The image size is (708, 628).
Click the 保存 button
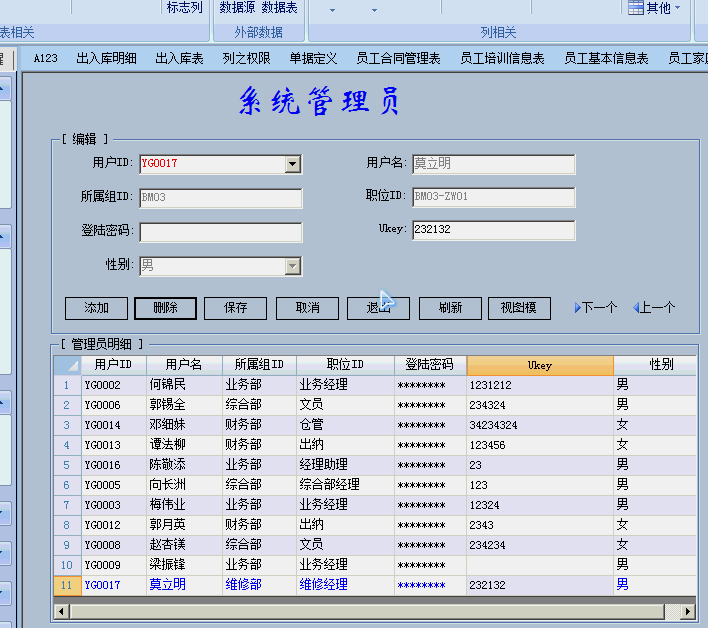tap(235, 308)
